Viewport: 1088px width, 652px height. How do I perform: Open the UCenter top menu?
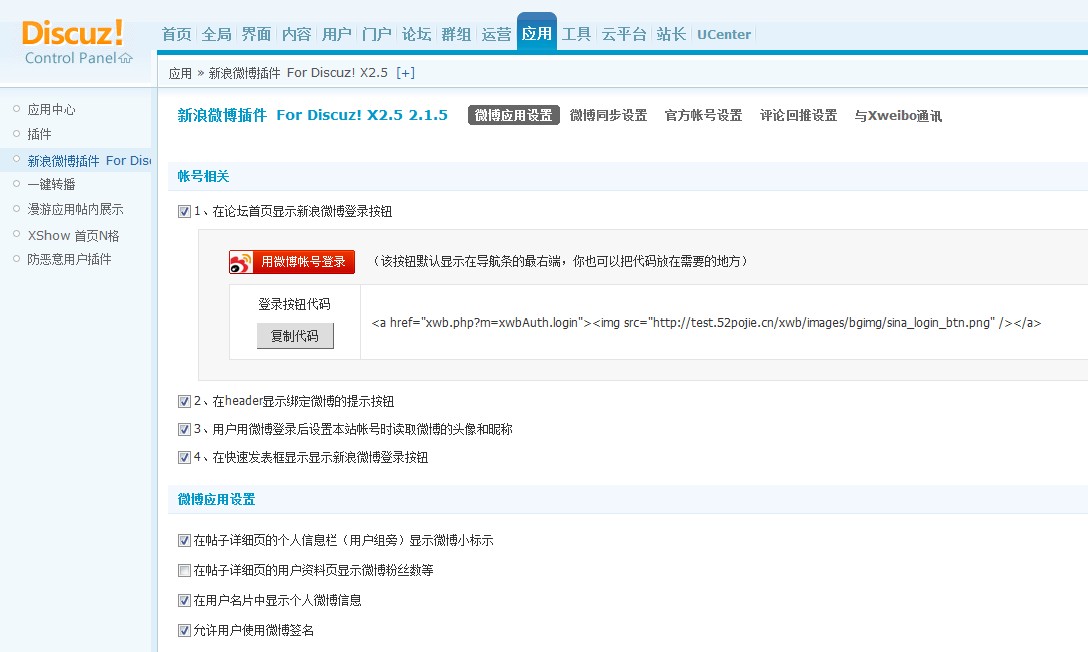[x=724, y=34]
